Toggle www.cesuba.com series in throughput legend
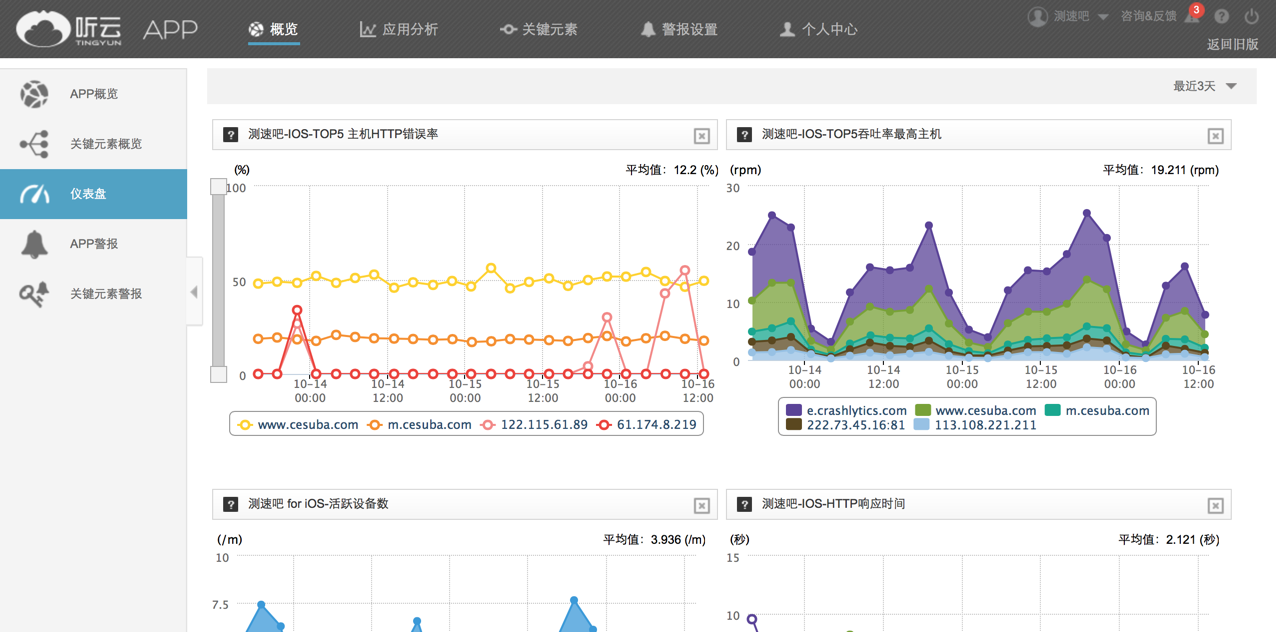 tap(976, 410)
